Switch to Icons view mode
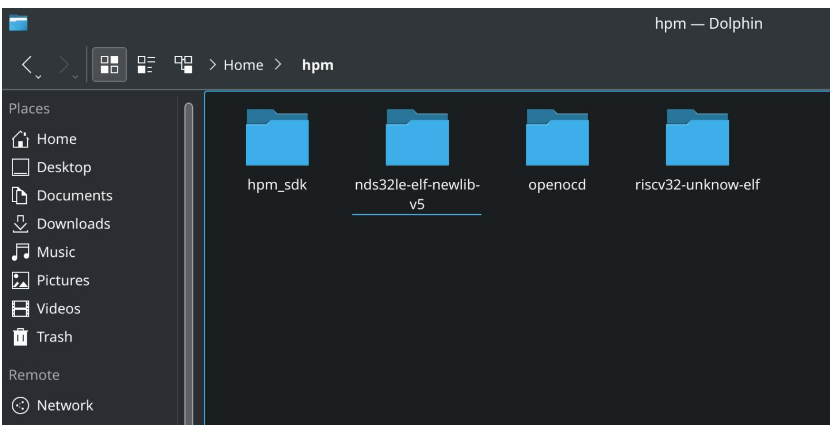835x429 pixels. pyautogui.click(x=109, y=65)
